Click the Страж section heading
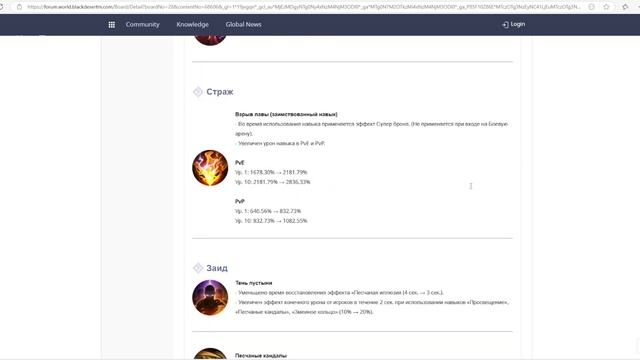Screen dimensions: 640x360 [220, 92]
